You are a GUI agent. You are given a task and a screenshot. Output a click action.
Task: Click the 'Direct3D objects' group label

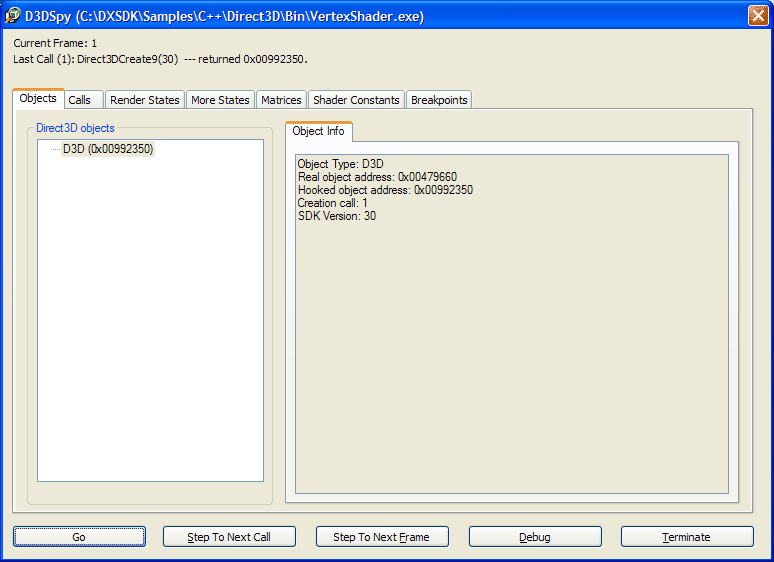(x=75, y=128)
